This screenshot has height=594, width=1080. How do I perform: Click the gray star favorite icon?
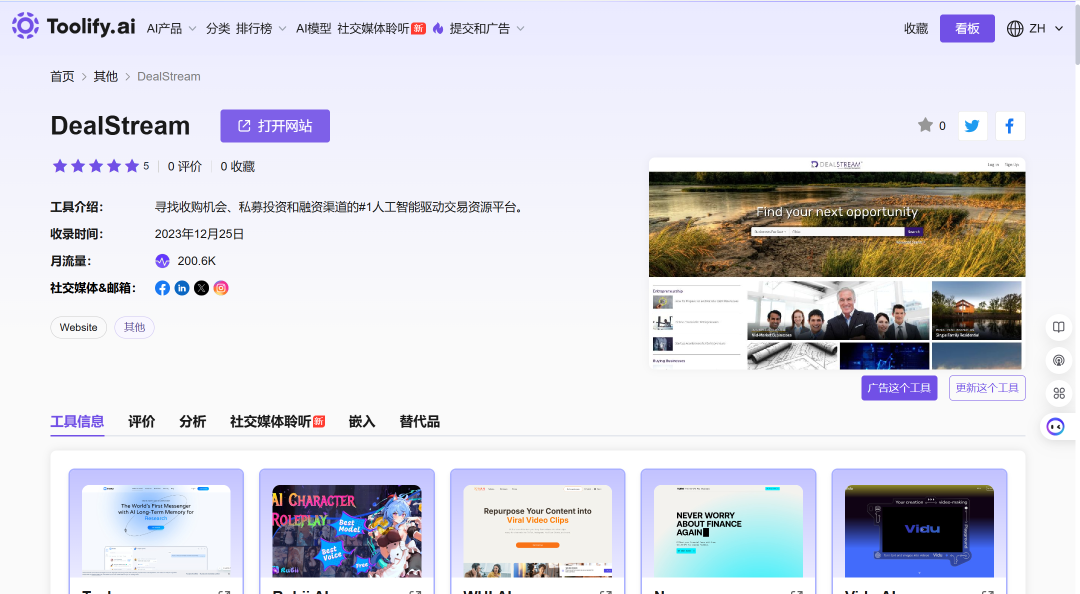(925, 125)
